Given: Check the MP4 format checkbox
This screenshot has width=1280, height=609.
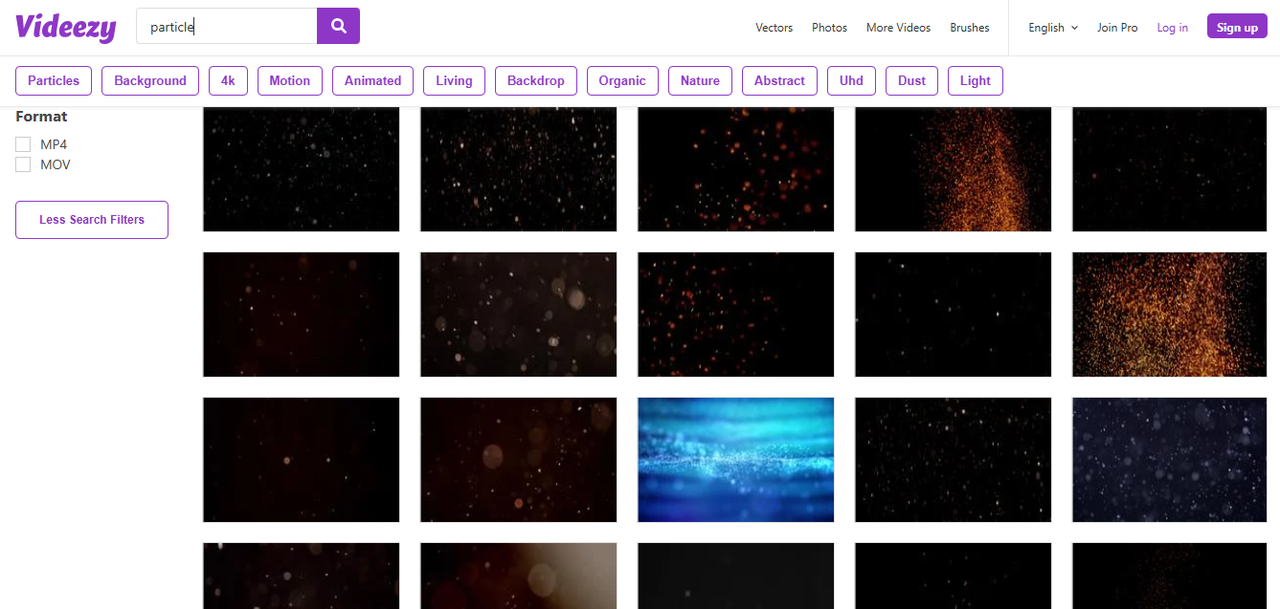Looking at the screenshot, I should [x=23, y=145].
